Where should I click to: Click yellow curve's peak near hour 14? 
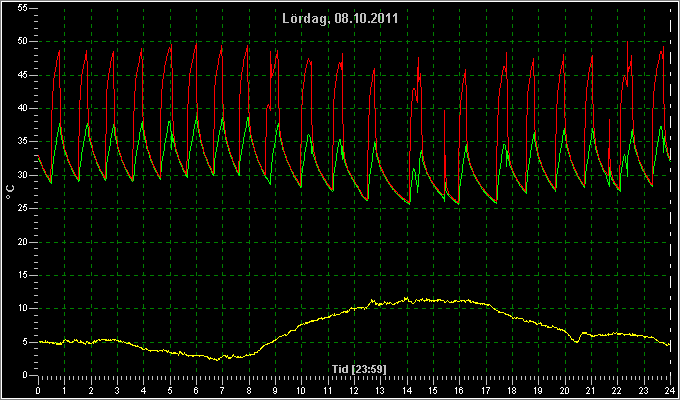(x=406, y=298)
